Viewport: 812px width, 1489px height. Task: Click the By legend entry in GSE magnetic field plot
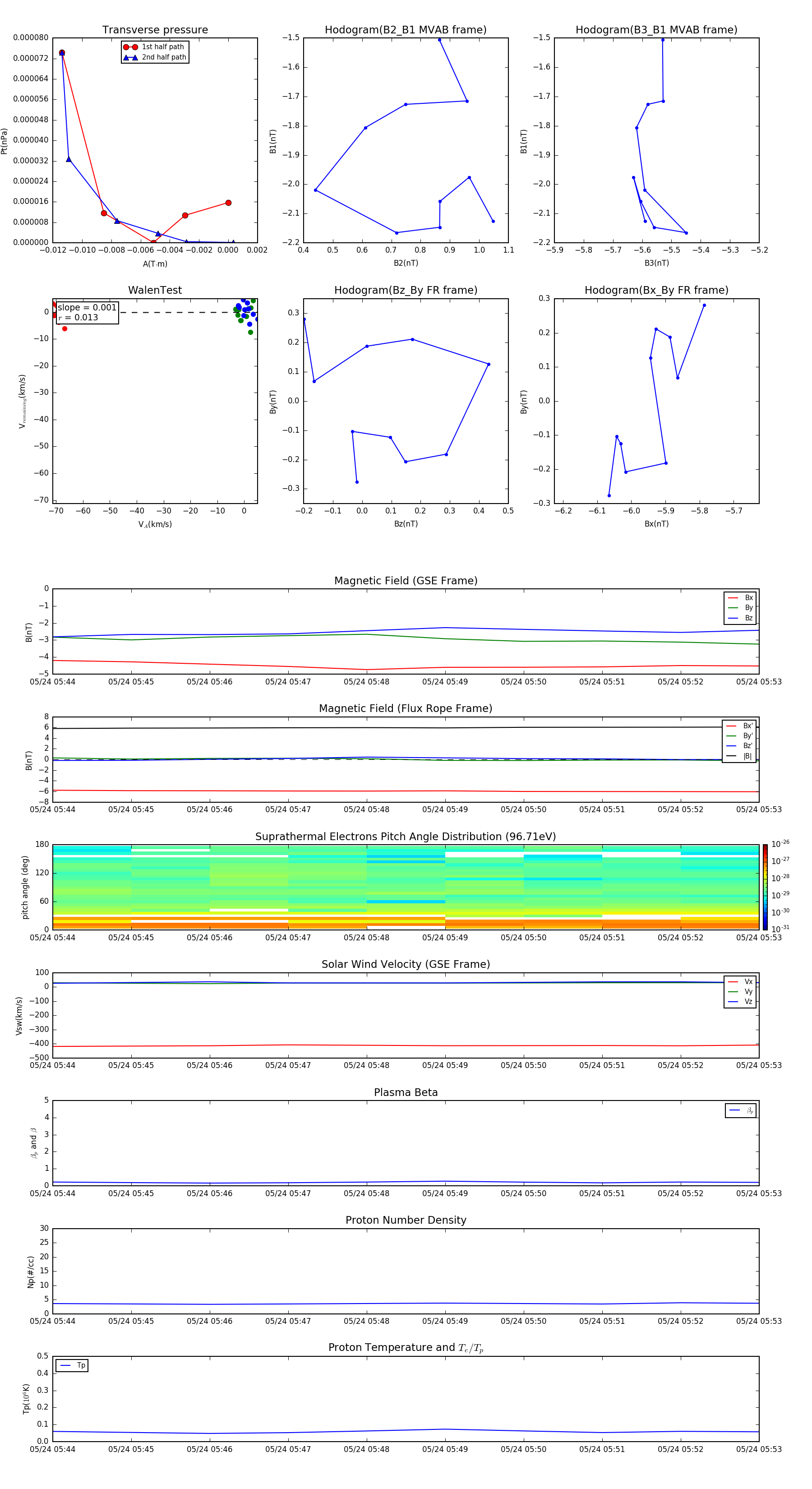740,607
